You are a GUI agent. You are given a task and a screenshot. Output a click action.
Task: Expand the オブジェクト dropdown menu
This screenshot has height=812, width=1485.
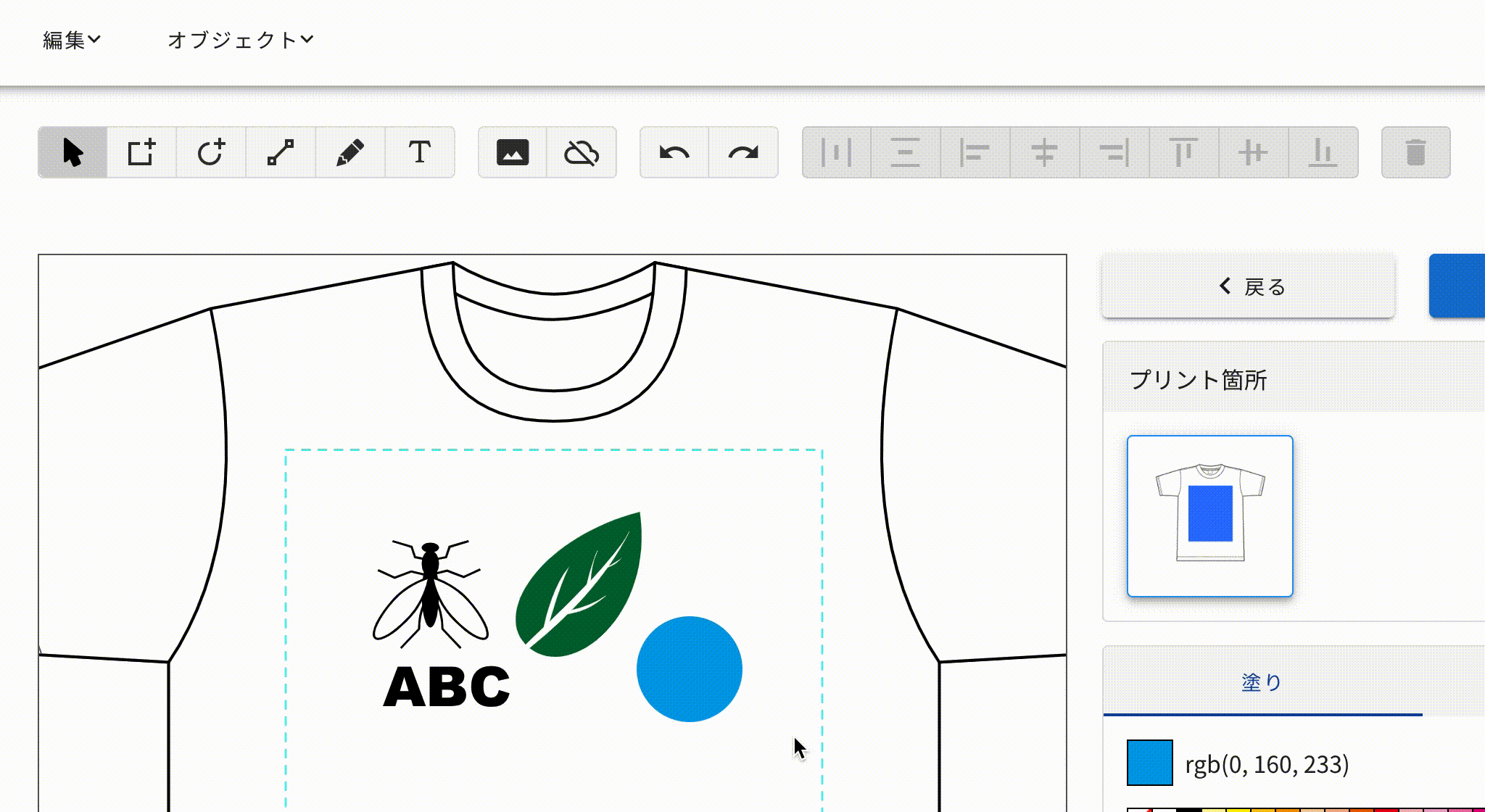(240, 40)
